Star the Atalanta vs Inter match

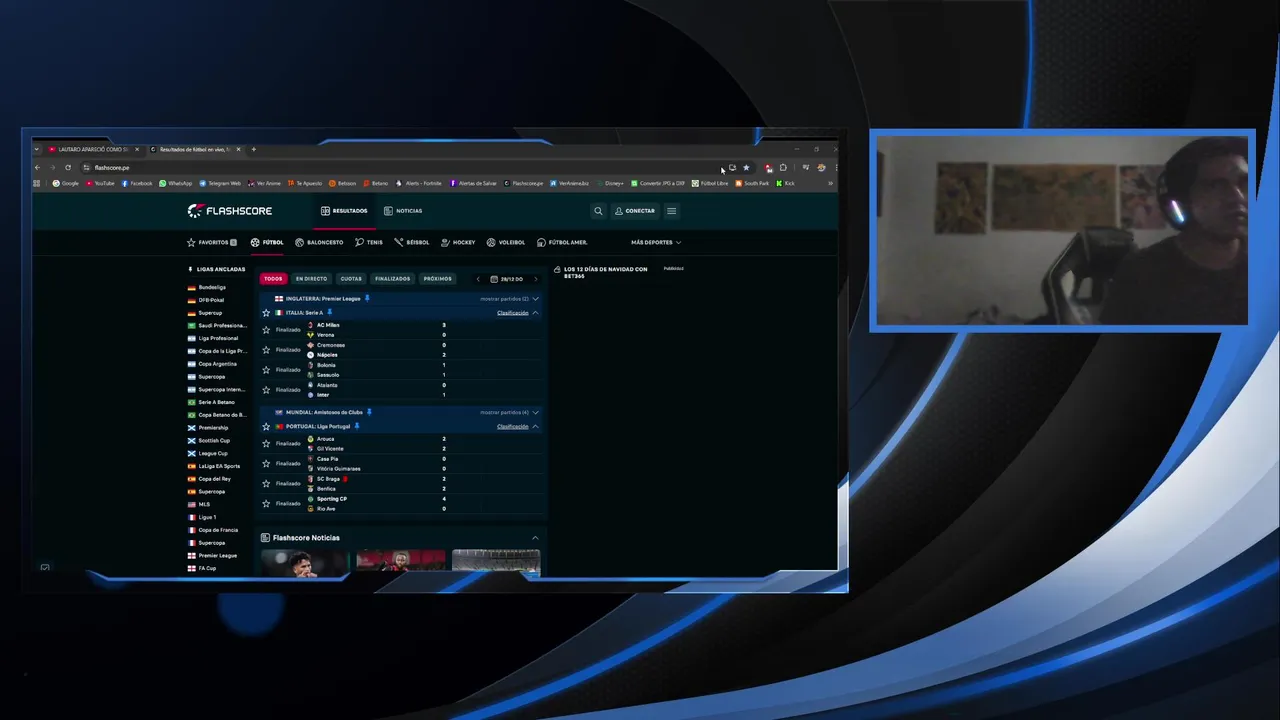click(266, 390)
